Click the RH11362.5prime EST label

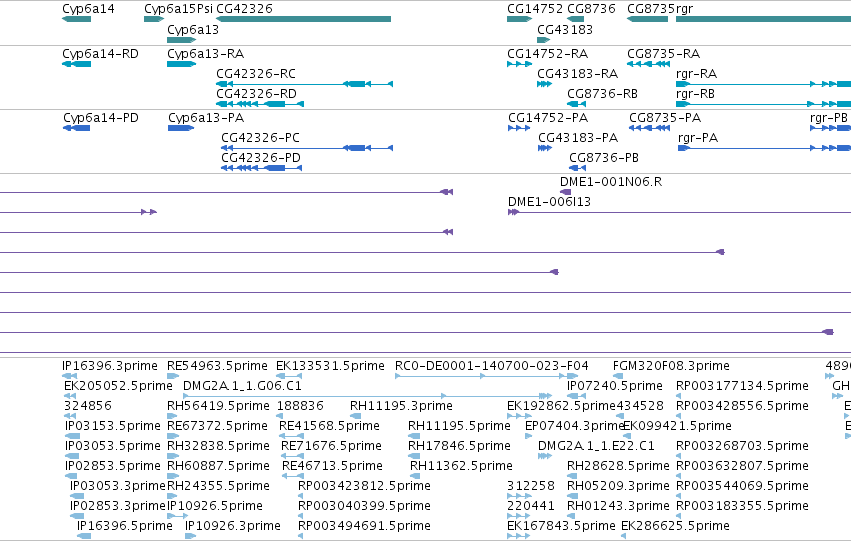tap(461, 466)
